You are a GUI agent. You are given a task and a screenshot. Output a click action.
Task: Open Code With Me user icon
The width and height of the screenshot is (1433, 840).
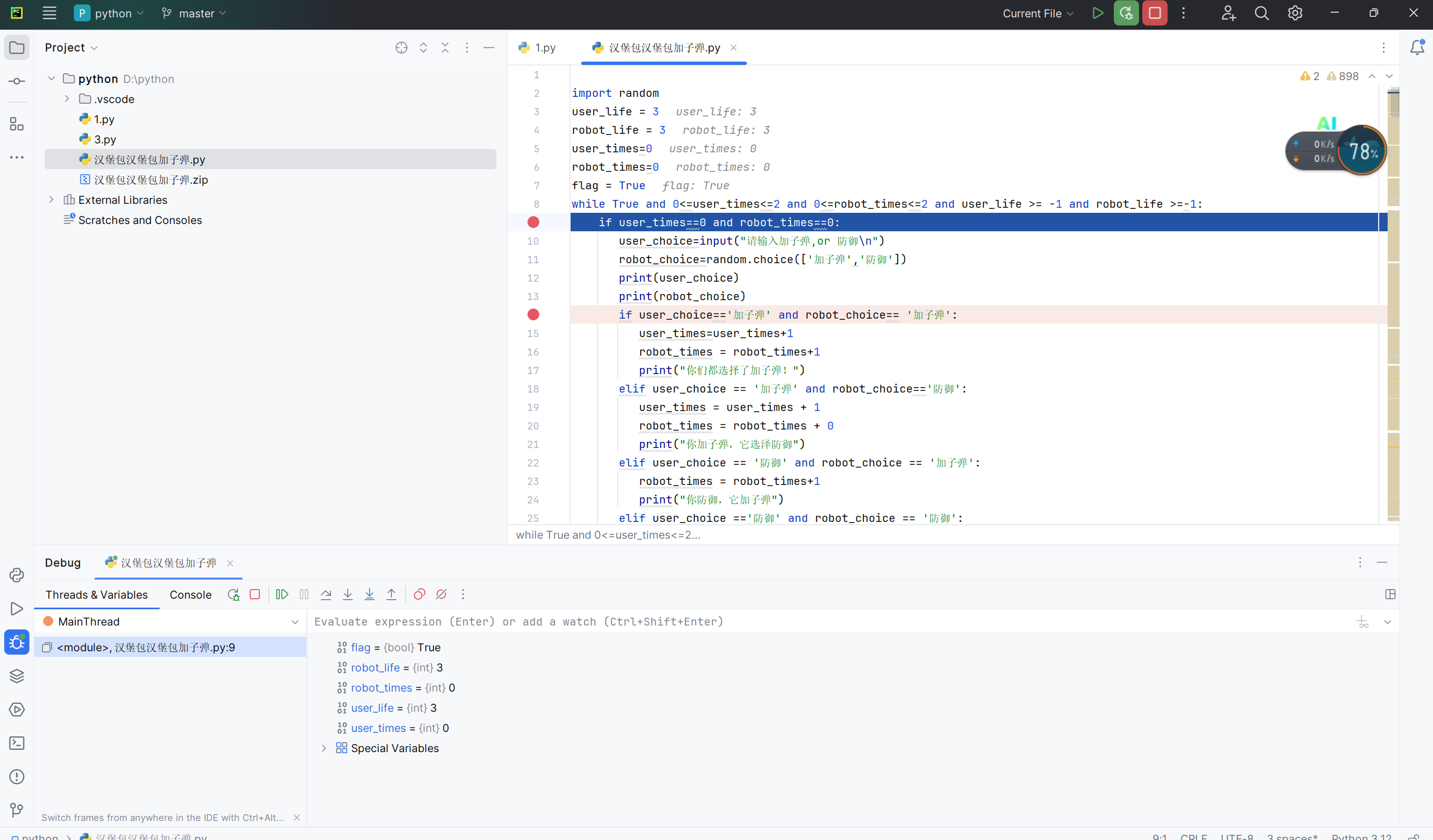1228,13
